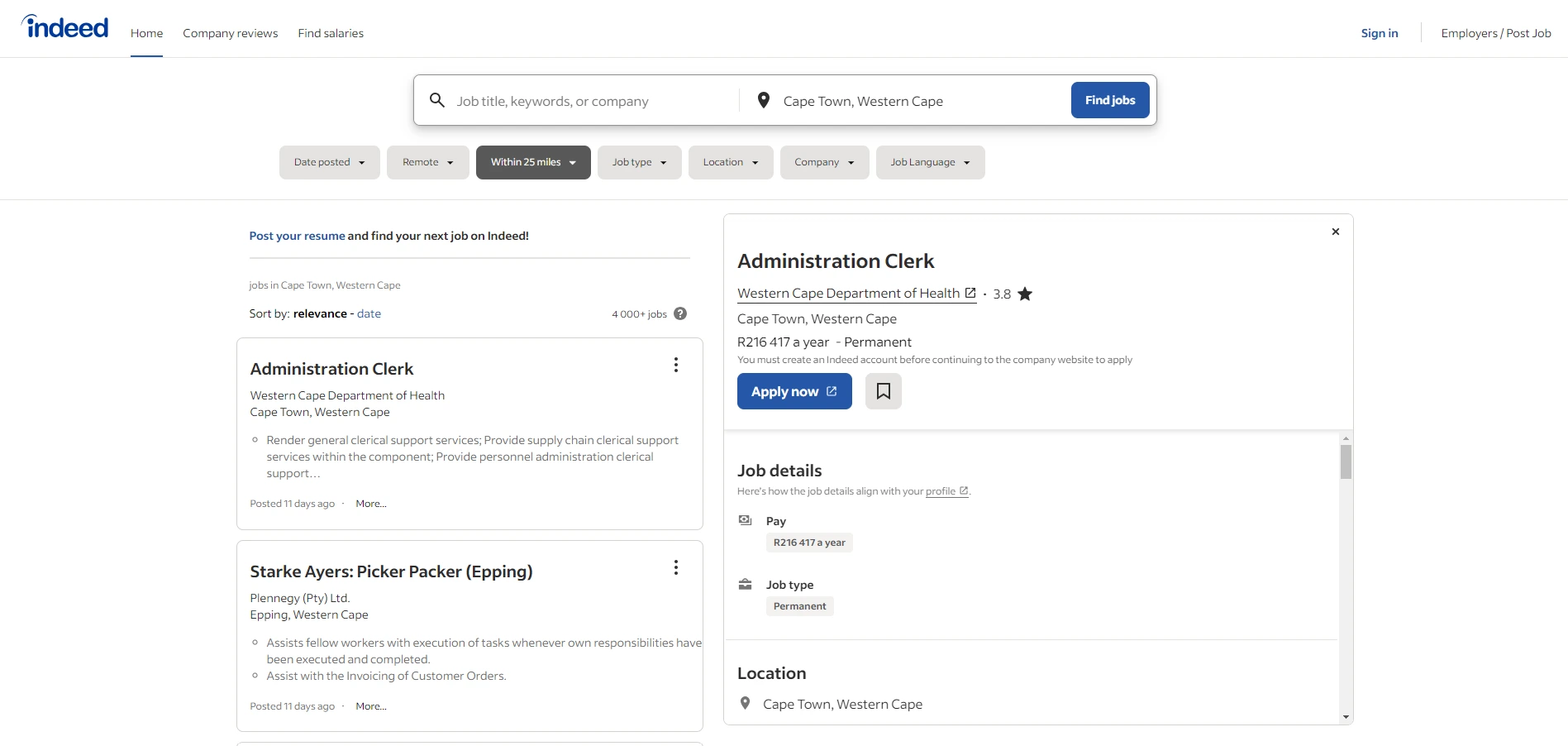Focus the Cape Town location input
The image size is (1568, 746).
click(922, 101)
